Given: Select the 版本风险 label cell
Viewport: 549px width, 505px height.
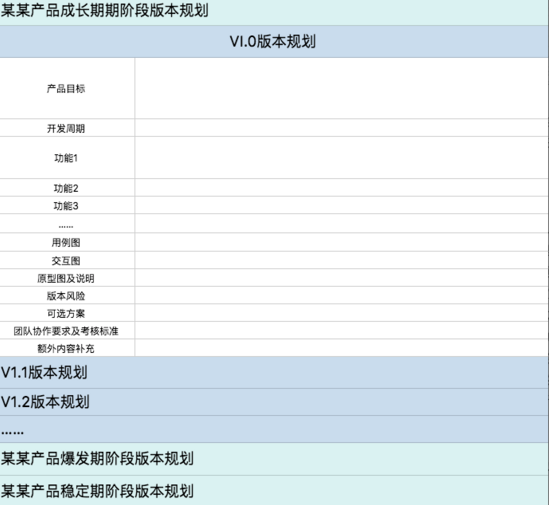Looking at the screenshot, I should (67, 295).
